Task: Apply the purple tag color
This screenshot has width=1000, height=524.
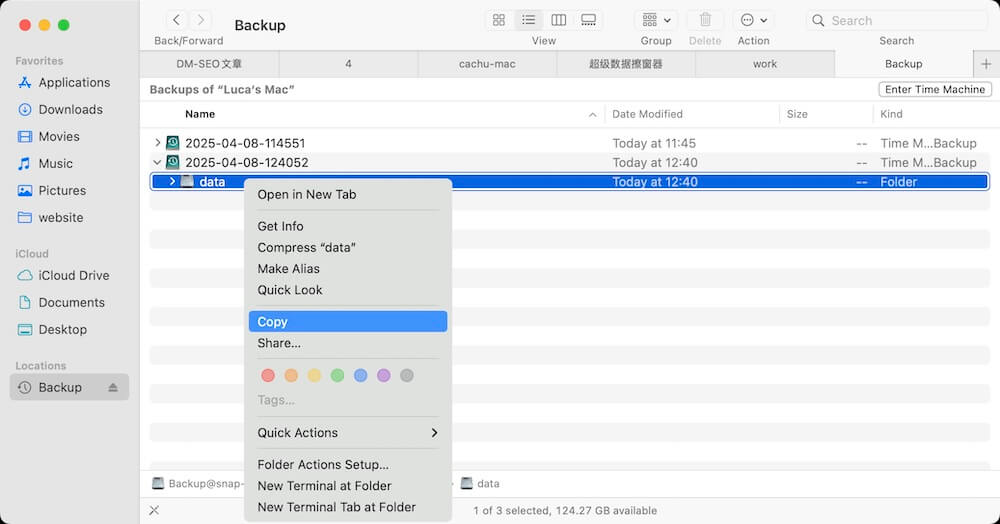Action: click(x=383, y=375)
